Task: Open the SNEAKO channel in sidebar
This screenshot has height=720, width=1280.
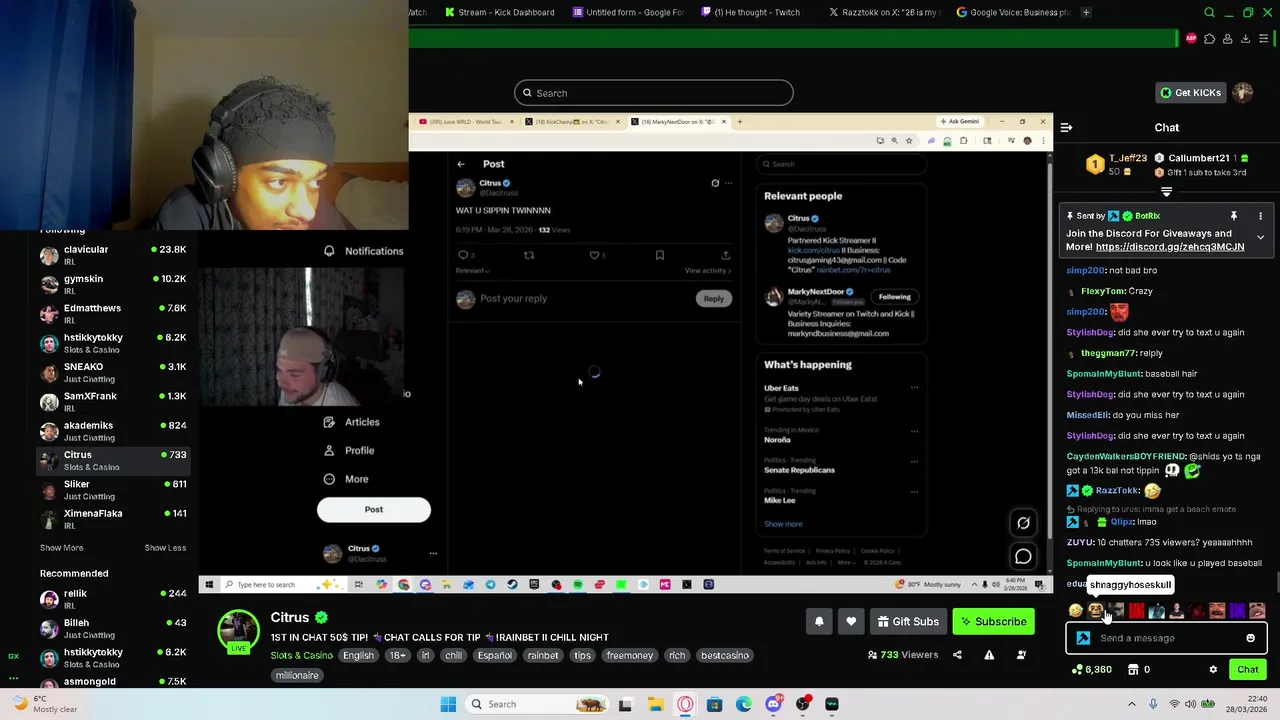Action: (x=113, y=372)
